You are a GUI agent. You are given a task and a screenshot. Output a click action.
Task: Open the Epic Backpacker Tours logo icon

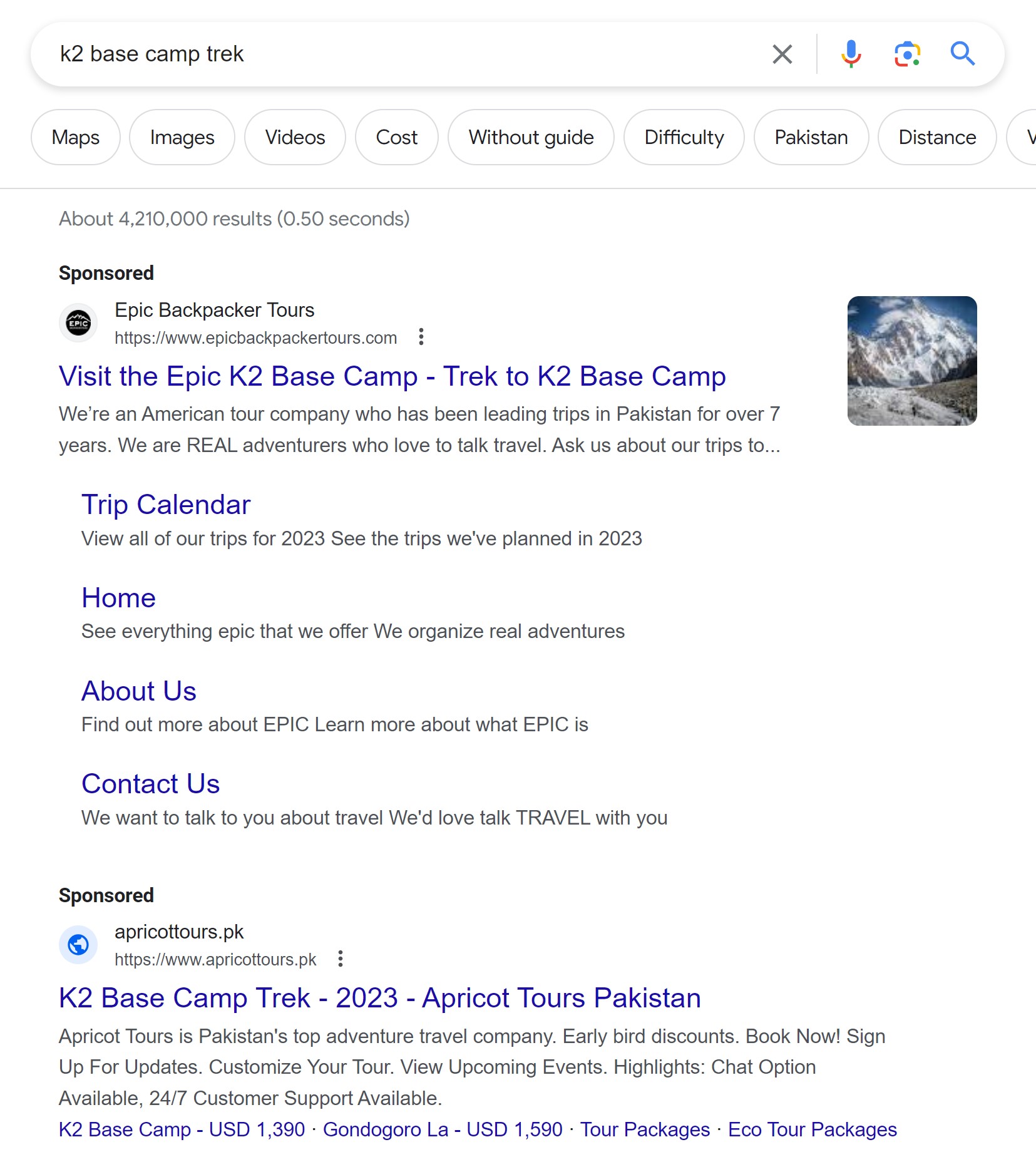tap(78, 323)
